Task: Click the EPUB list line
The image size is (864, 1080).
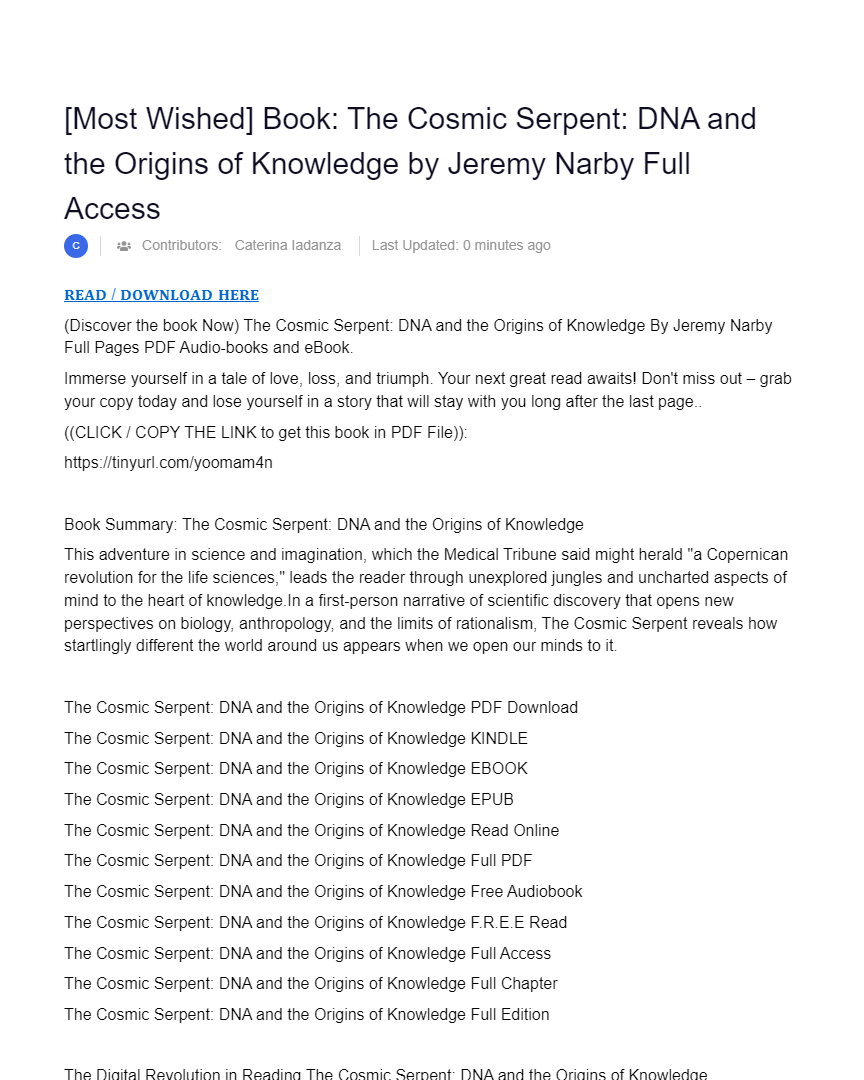Action: [288, 800]
